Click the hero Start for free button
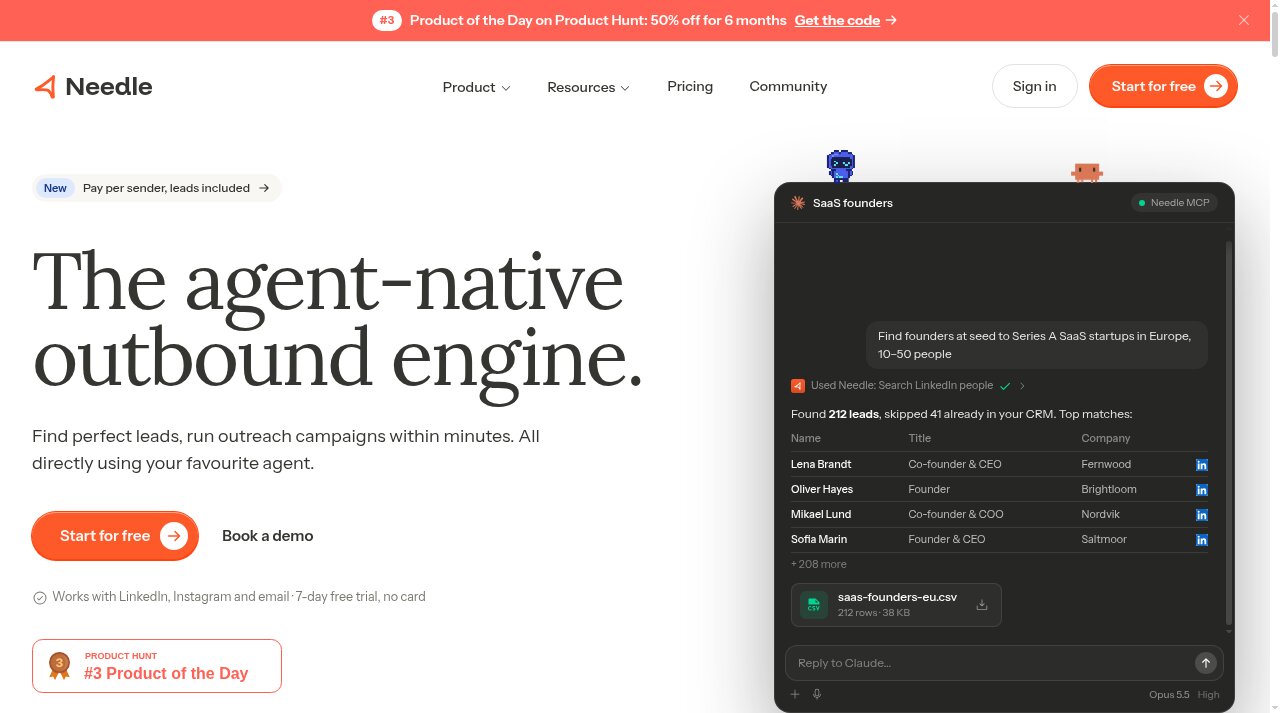 tap(115, 536)
